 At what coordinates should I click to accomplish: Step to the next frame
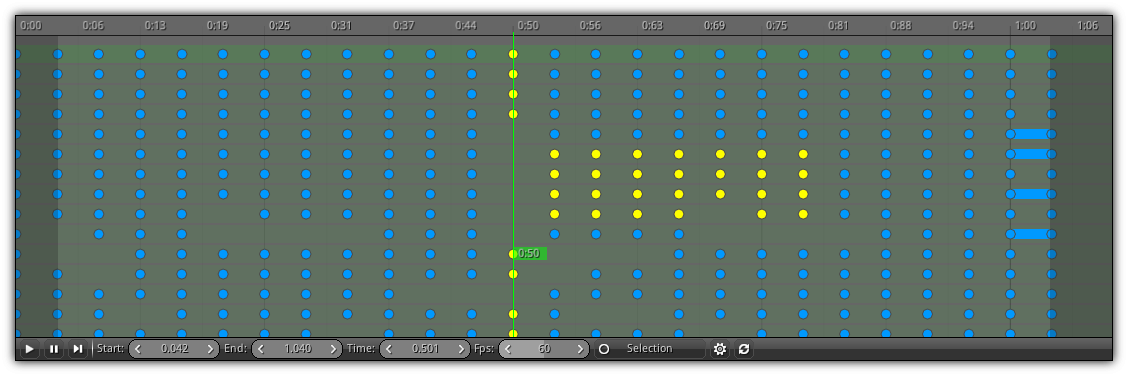(x=78, y=349)
